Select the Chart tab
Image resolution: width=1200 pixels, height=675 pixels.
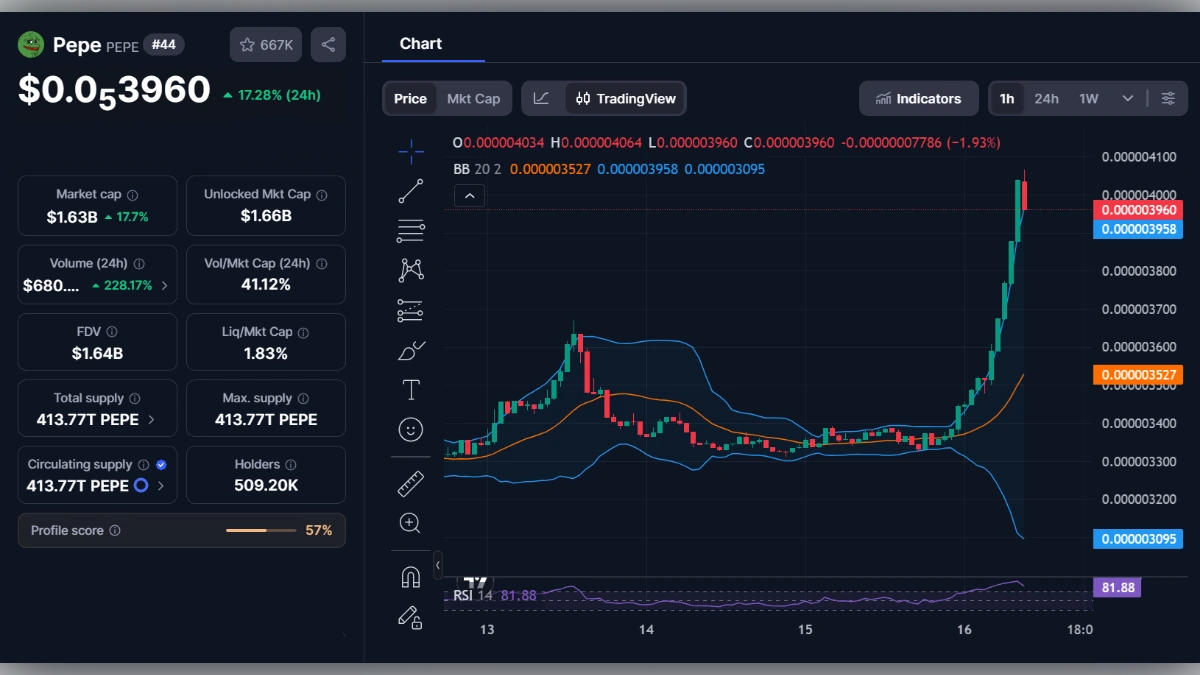[421, 43]
